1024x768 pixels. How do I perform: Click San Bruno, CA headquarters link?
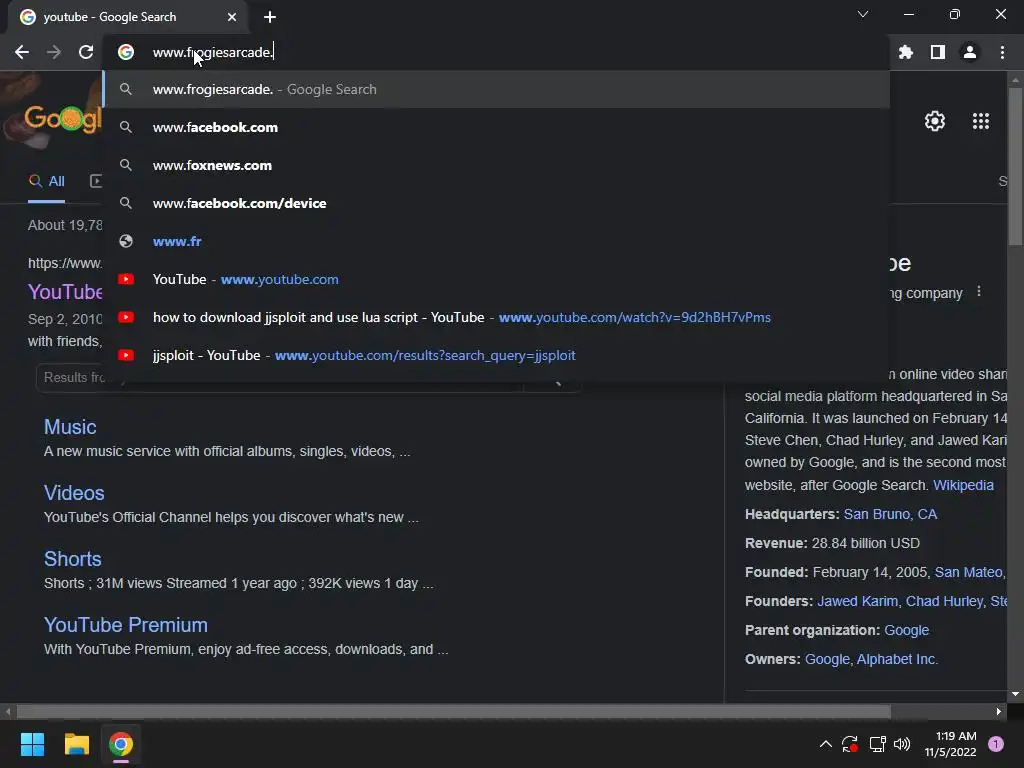tap(890, 514)
